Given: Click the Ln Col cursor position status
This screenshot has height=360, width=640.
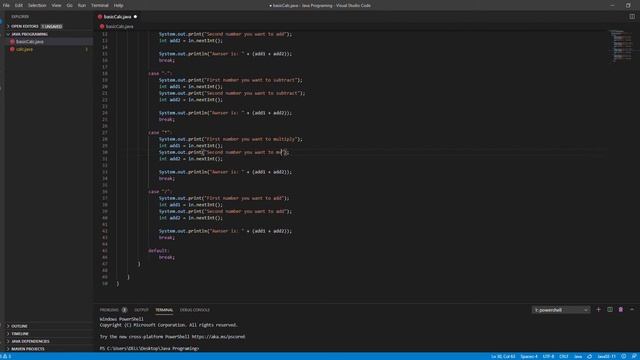Looking at the screenshot, I should 503,356.
